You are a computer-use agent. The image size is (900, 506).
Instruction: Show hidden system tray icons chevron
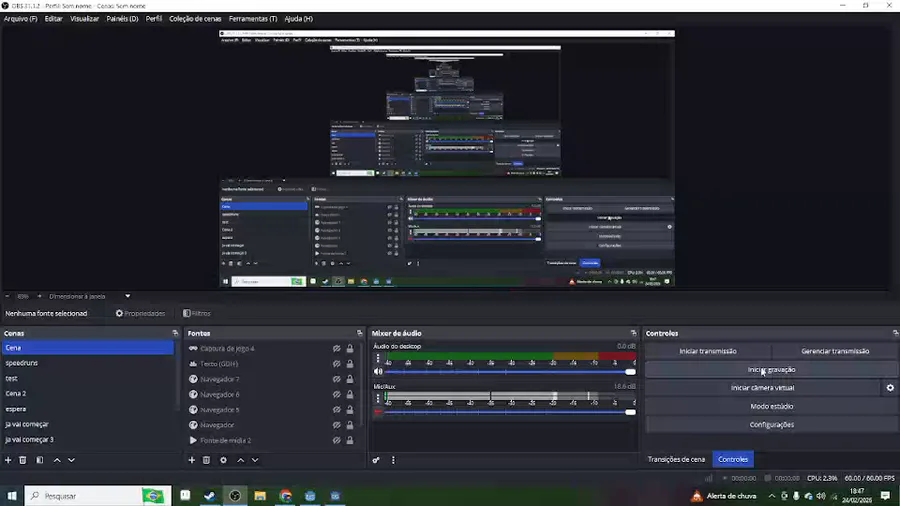pyautogui.click(x=771, y=496)
